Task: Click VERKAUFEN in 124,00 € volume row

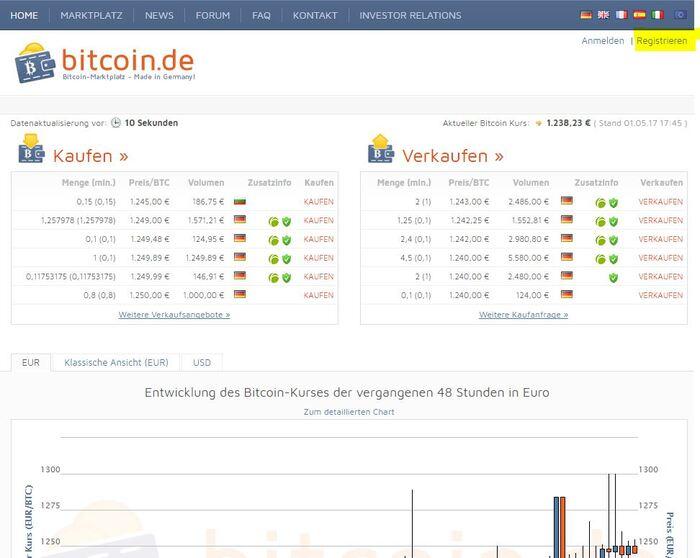Action: click(661, 295)
